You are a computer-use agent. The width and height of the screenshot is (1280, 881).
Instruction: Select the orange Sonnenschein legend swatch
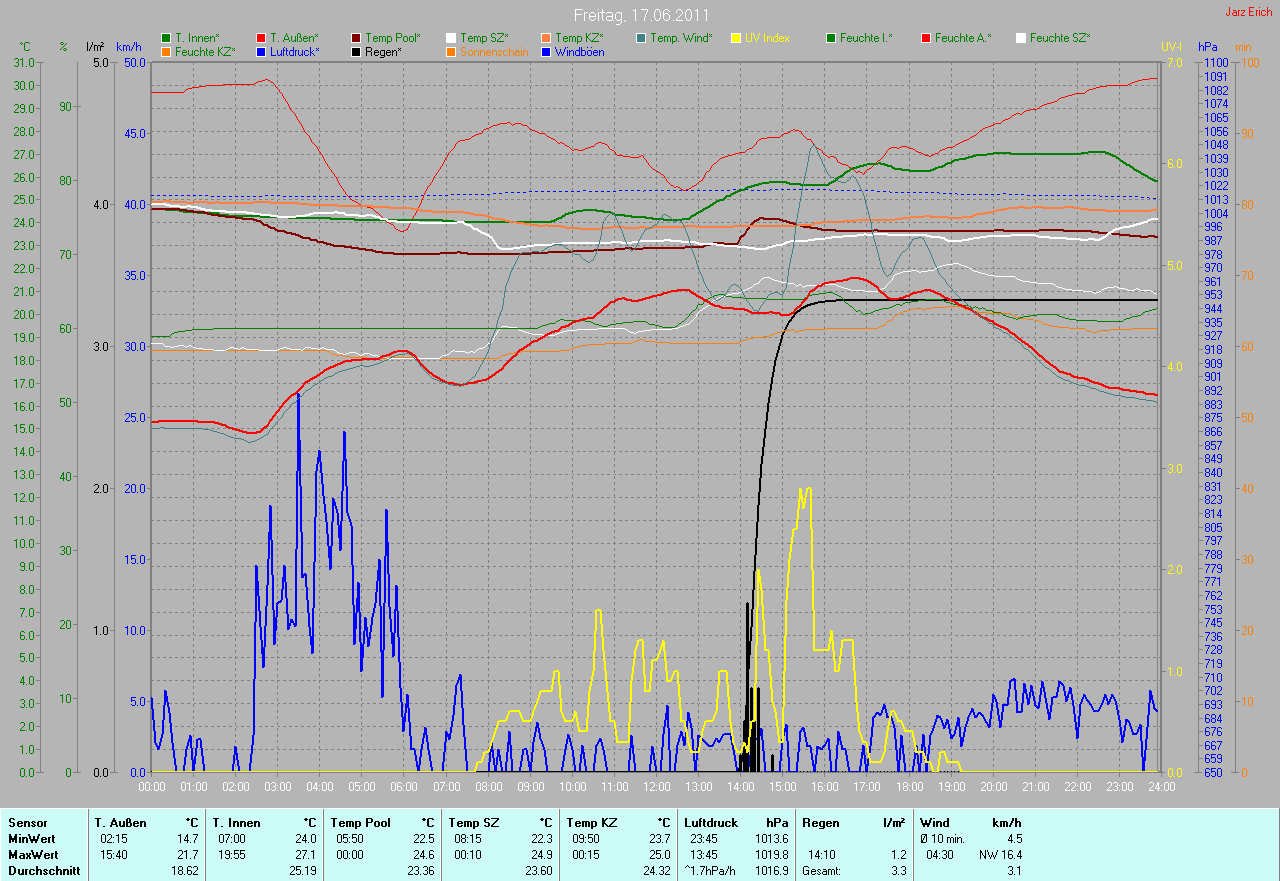(x=451, y=51)
